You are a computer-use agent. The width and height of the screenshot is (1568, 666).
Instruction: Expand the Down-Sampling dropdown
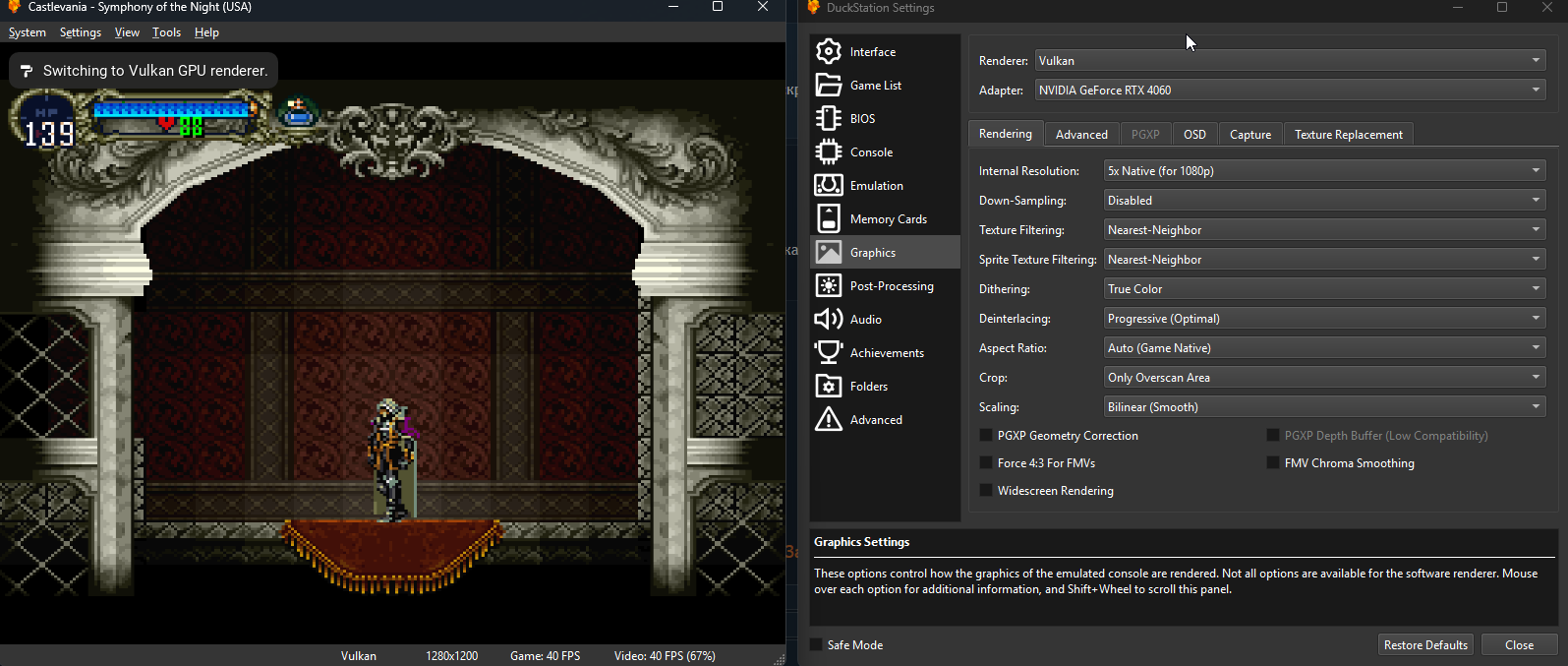(x=1324, y=200)
